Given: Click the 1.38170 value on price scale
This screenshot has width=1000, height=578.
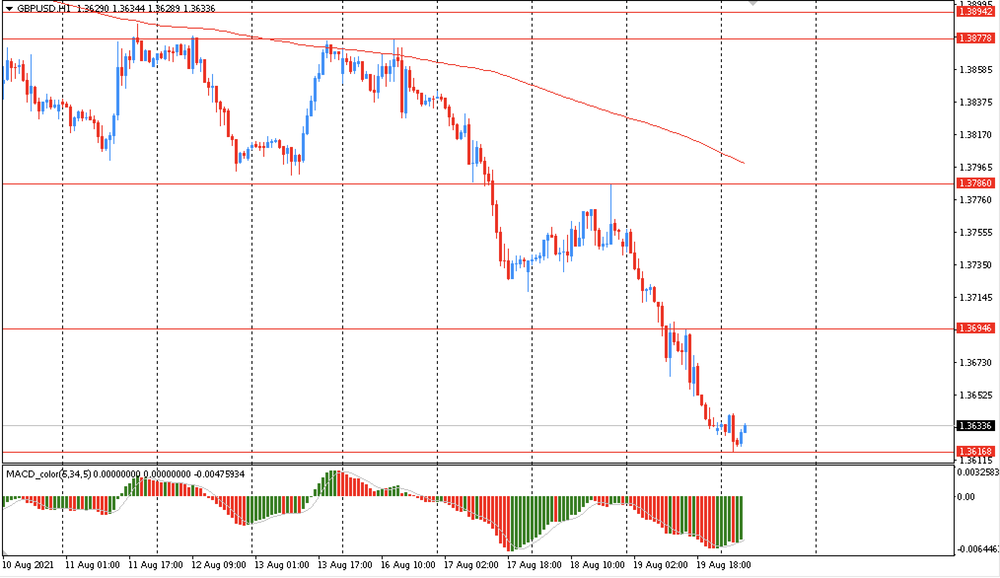Looking at the screenshot, I should [976, 135].
